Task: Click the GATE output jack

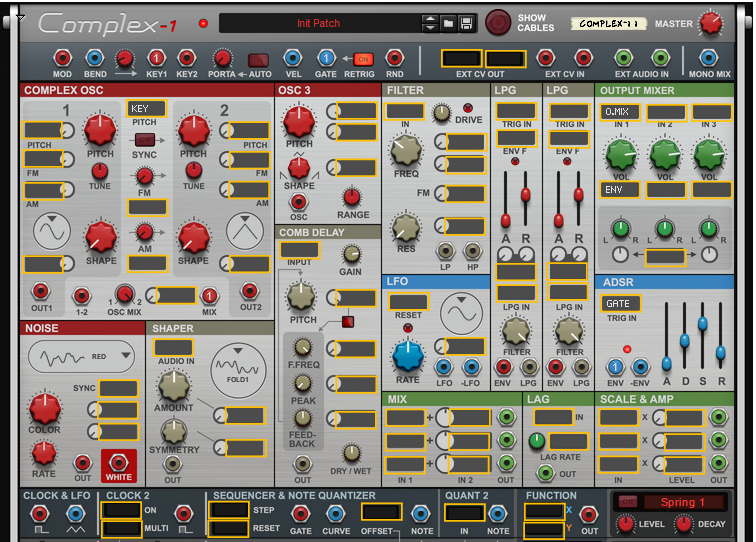Action: (326, 58)
